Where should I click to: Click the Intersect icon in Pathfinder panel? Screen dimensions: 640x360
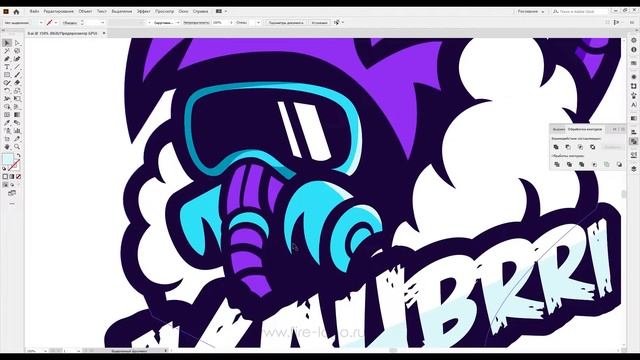580,147
